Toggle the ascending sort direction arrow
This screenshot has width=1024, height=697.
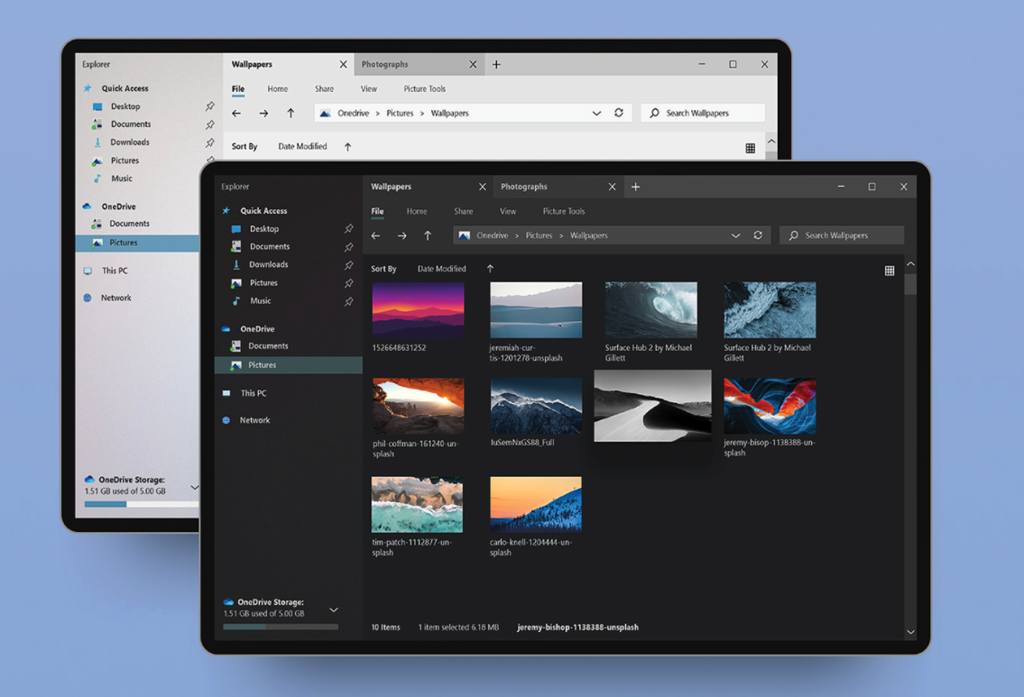point(489,268)
